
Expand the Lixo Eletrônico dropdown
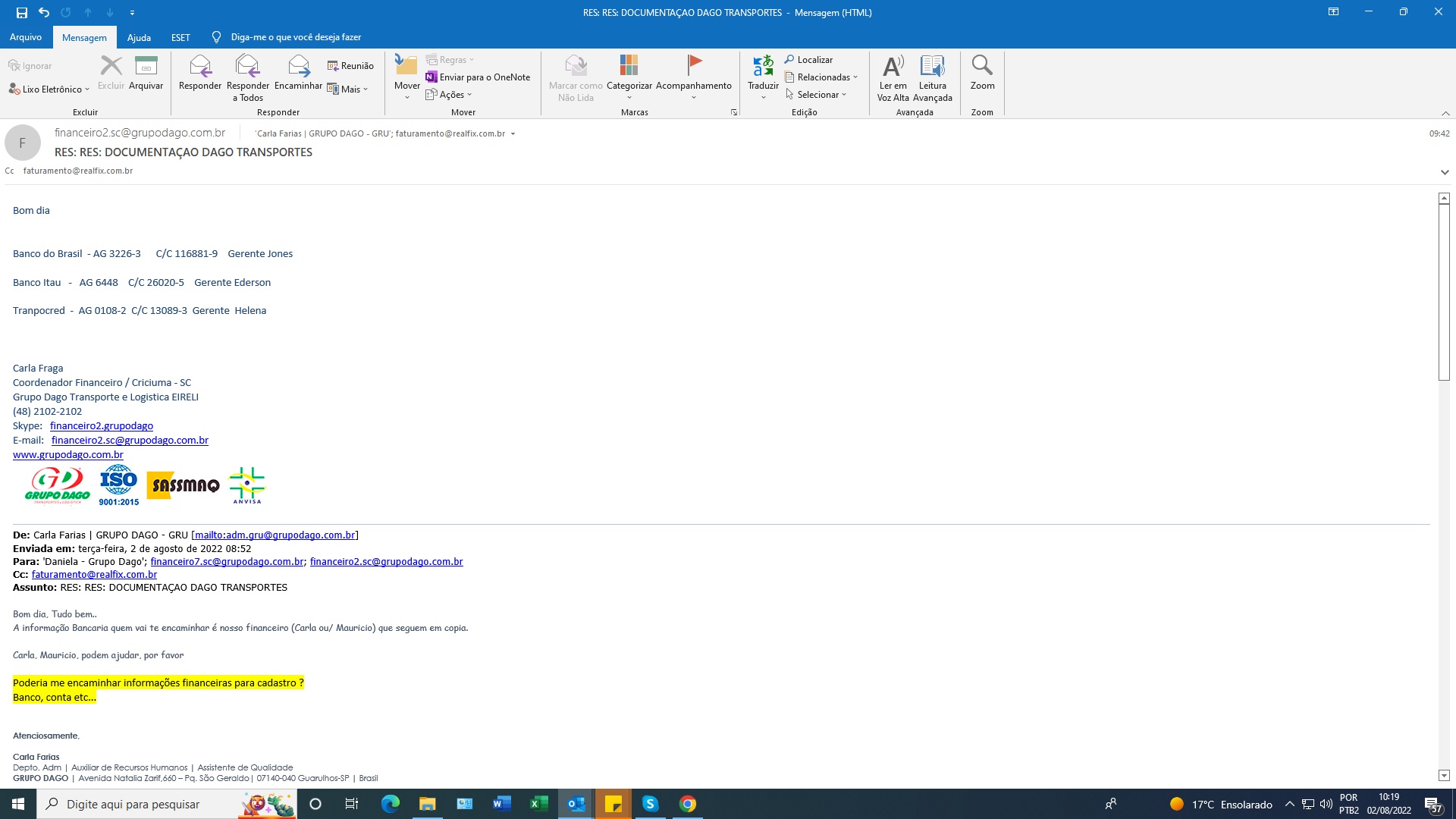[87, 89]
